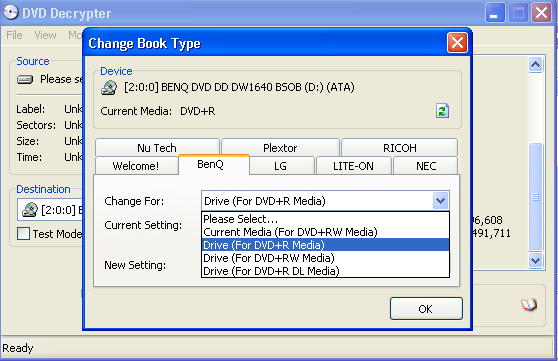This screenshot has height=361, width=558.
Task: Click the log scrollbar down arrow
Action: [536, 261]
